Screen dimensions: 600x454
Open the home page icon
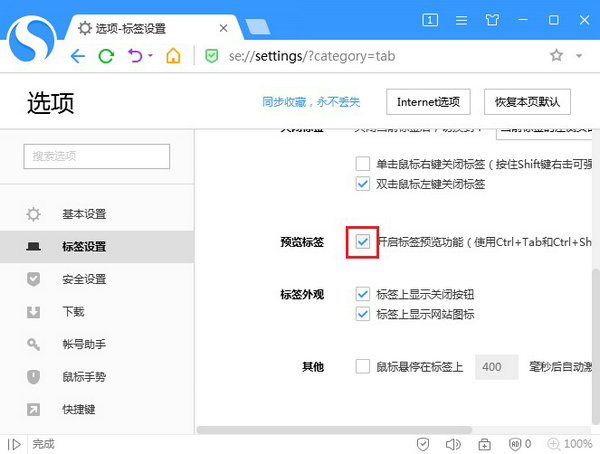(174, 56)
